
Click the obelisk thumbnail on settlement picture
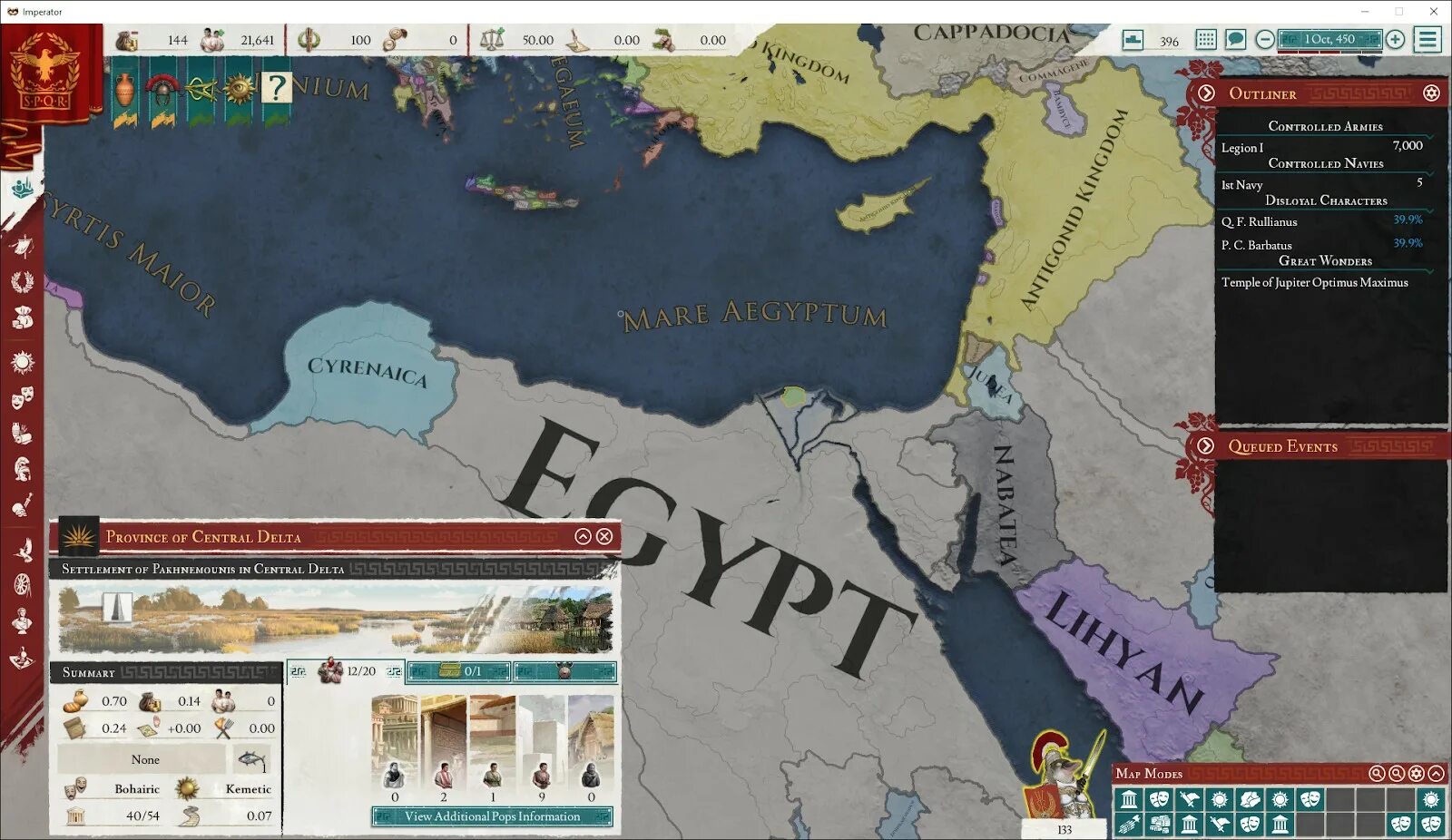pos(115,606)
